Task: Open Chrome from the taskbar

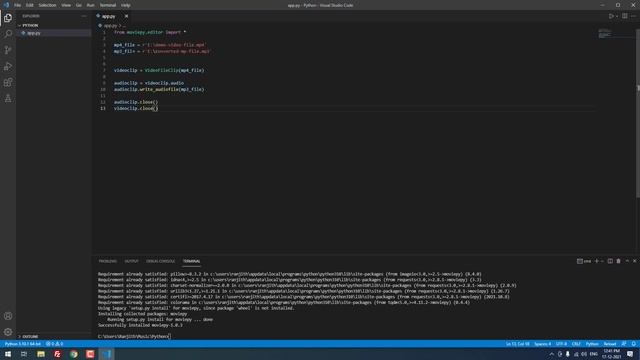Action: coord(73,354)
